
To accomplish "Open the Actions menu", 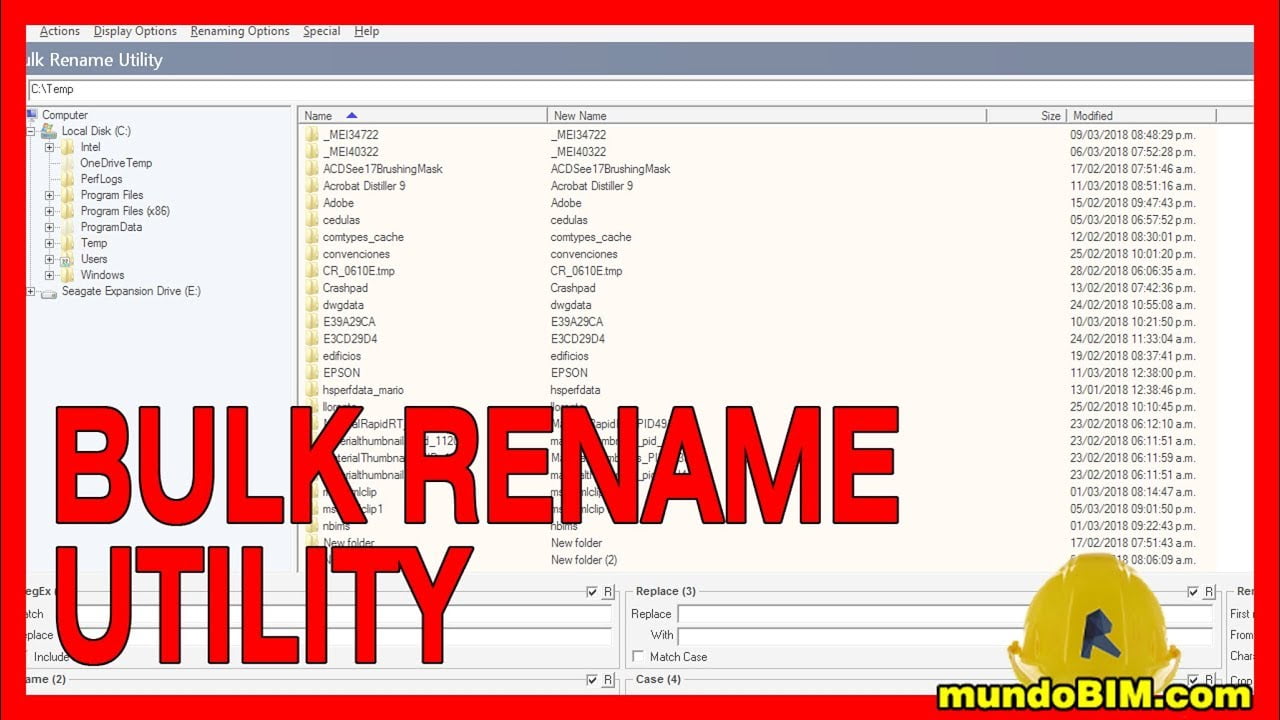I will (59, 31).
